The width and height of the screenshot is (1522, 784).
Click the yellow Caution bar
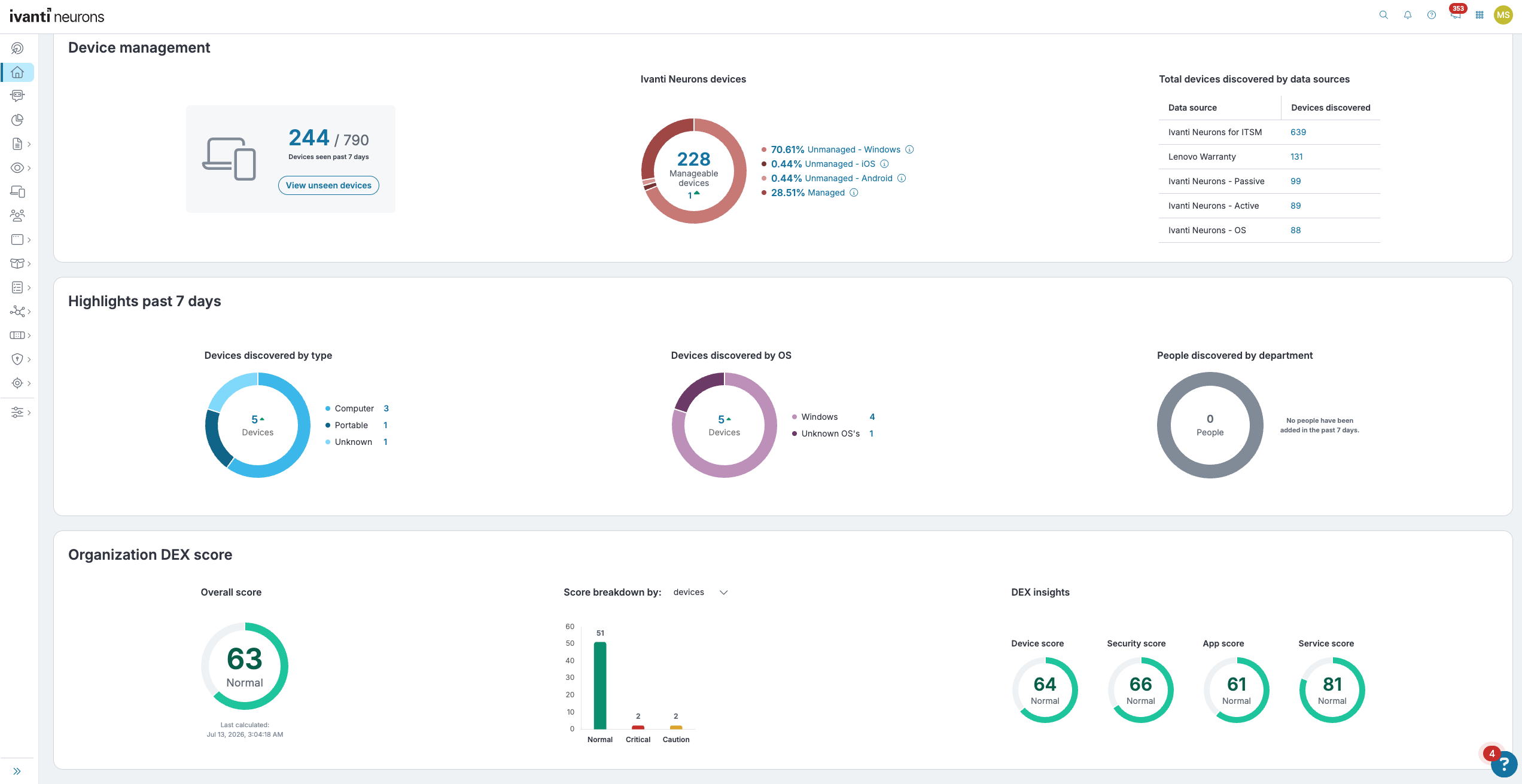point(676,727)
